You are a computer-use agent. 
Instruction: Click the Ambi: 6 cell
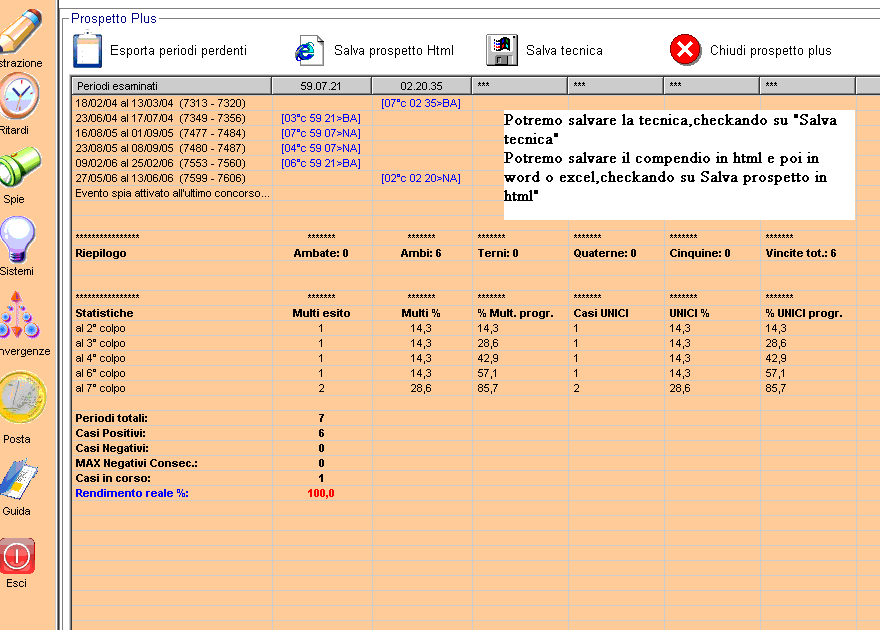421,253
